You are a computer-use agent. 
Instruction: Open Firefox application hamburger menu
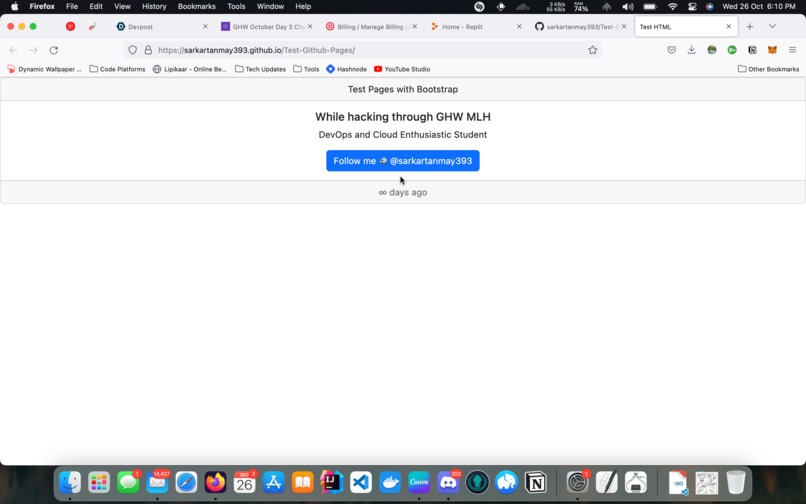coord(792,50)
